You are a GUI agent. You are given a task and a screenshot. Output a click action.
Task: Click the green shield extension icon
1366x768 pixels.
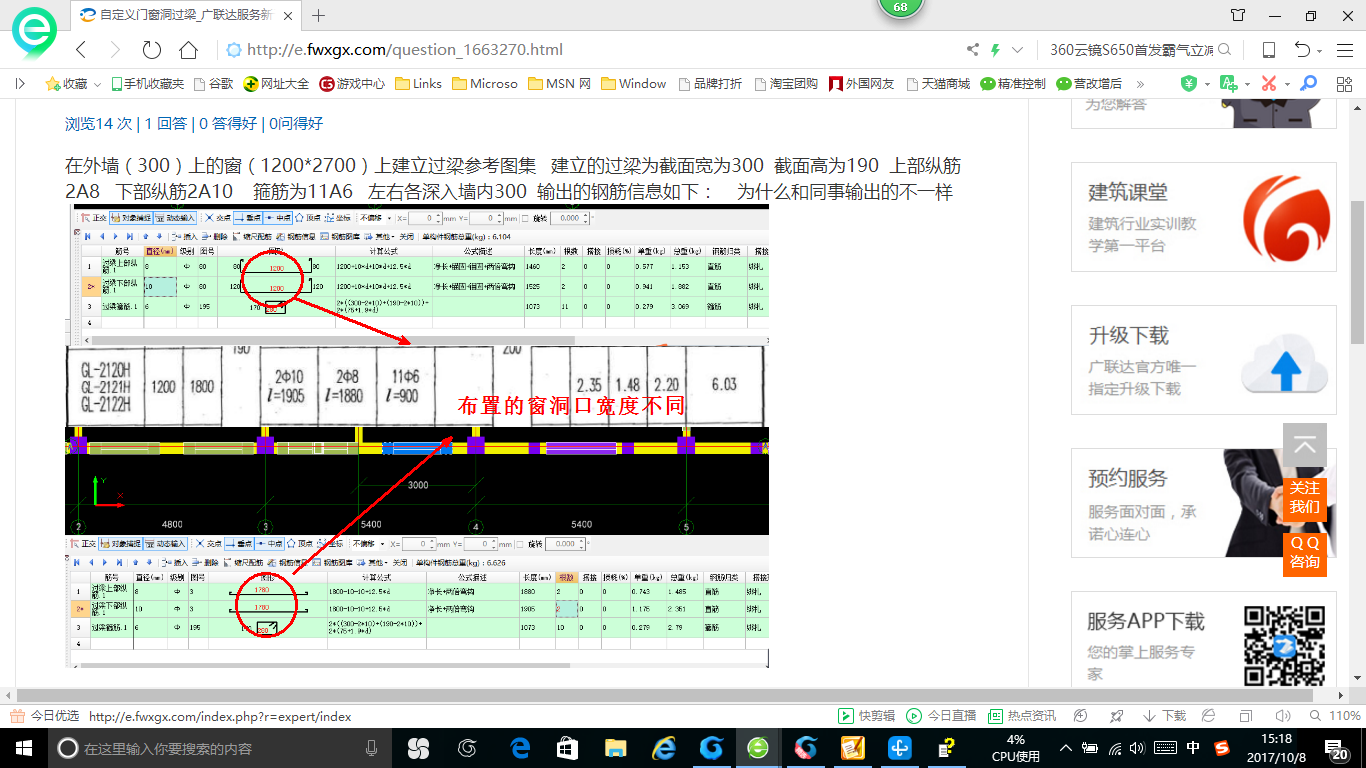[1189, 84]
